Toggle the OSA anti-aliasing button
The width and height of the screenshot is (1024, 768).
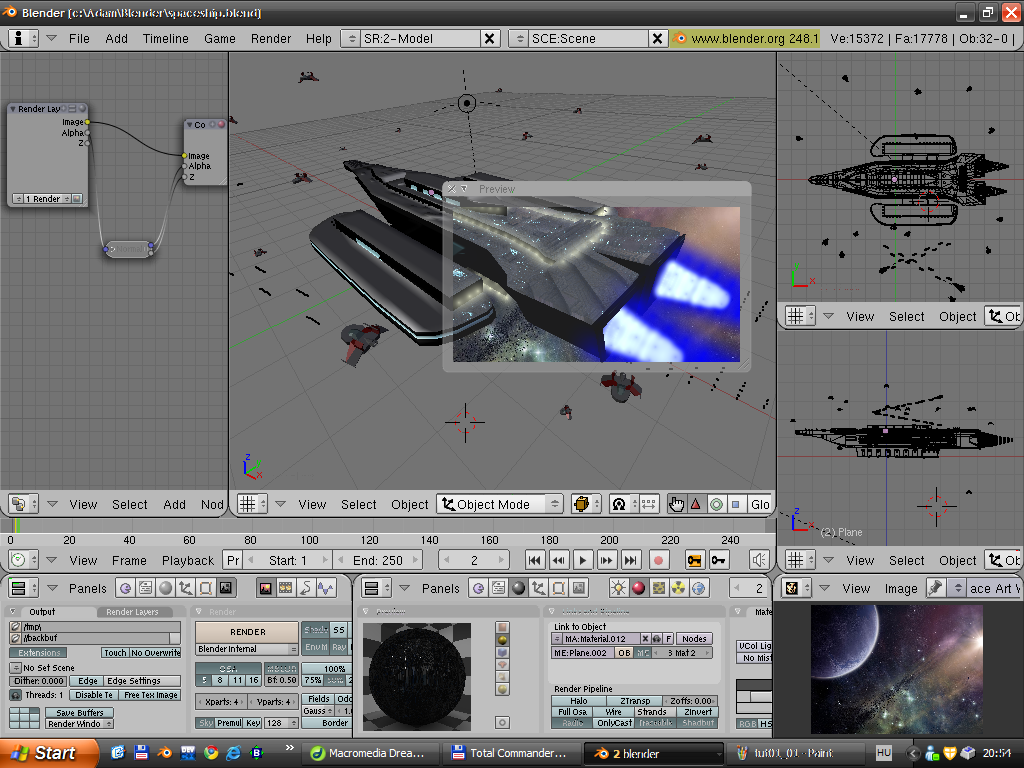(228, 668)
